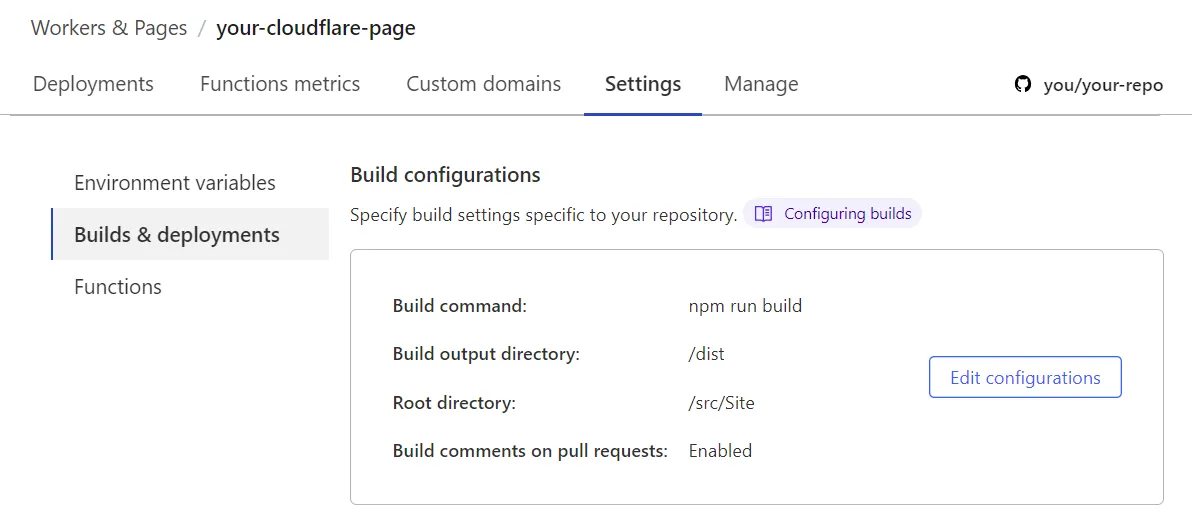This screenshot has width=1192, height=522.
Task: Select the Settings tab
Action: point(643,84)
